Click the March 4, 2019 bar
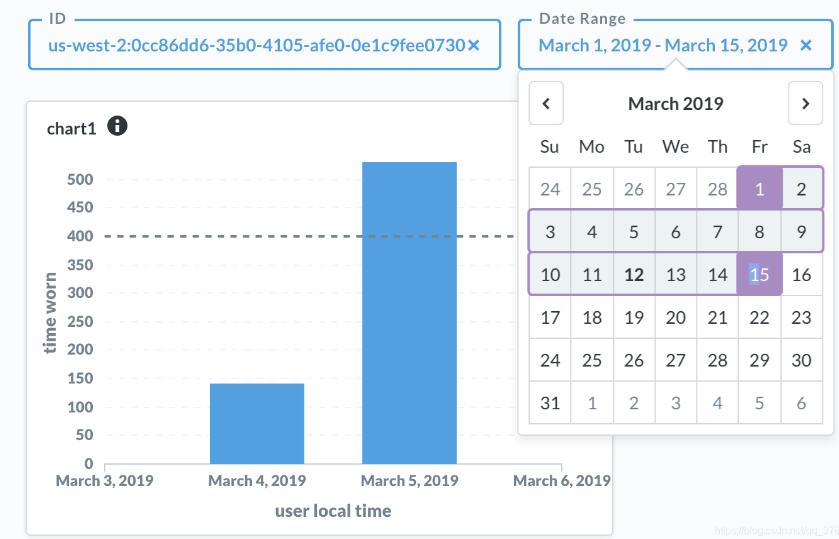 (257, 423)
